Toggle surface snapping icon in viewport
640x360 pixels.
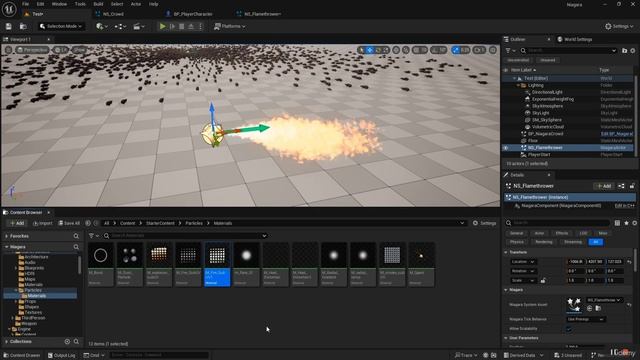(406, 50)
